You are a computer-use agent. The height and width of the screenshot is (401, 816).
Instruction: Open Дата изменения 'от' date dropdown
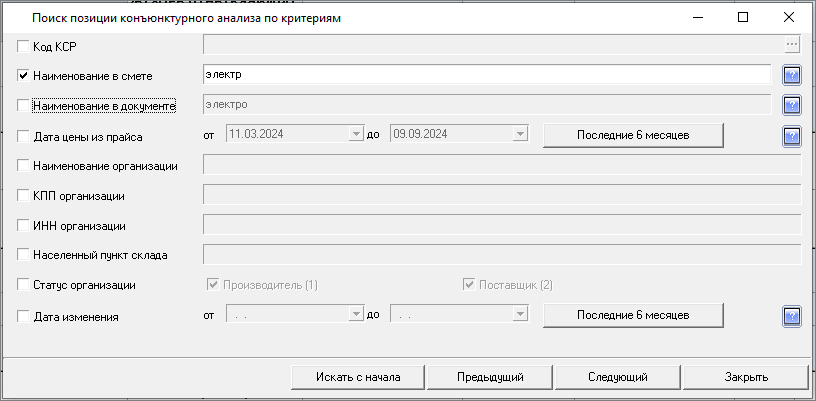pos(355,315)
